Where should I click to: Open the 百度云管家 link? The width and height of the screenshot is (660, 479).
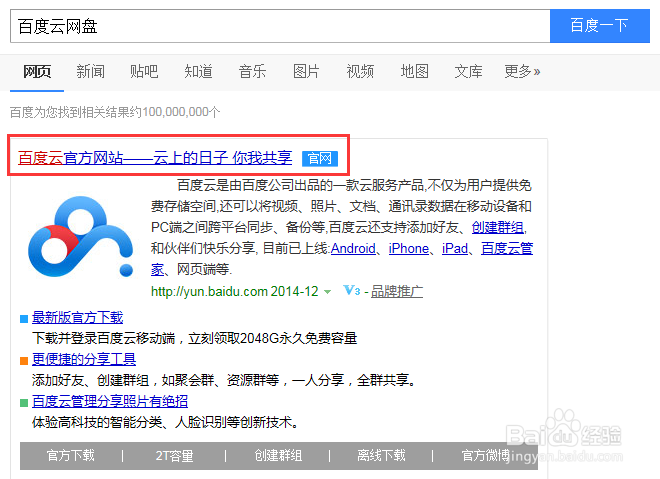pos(507,248)
